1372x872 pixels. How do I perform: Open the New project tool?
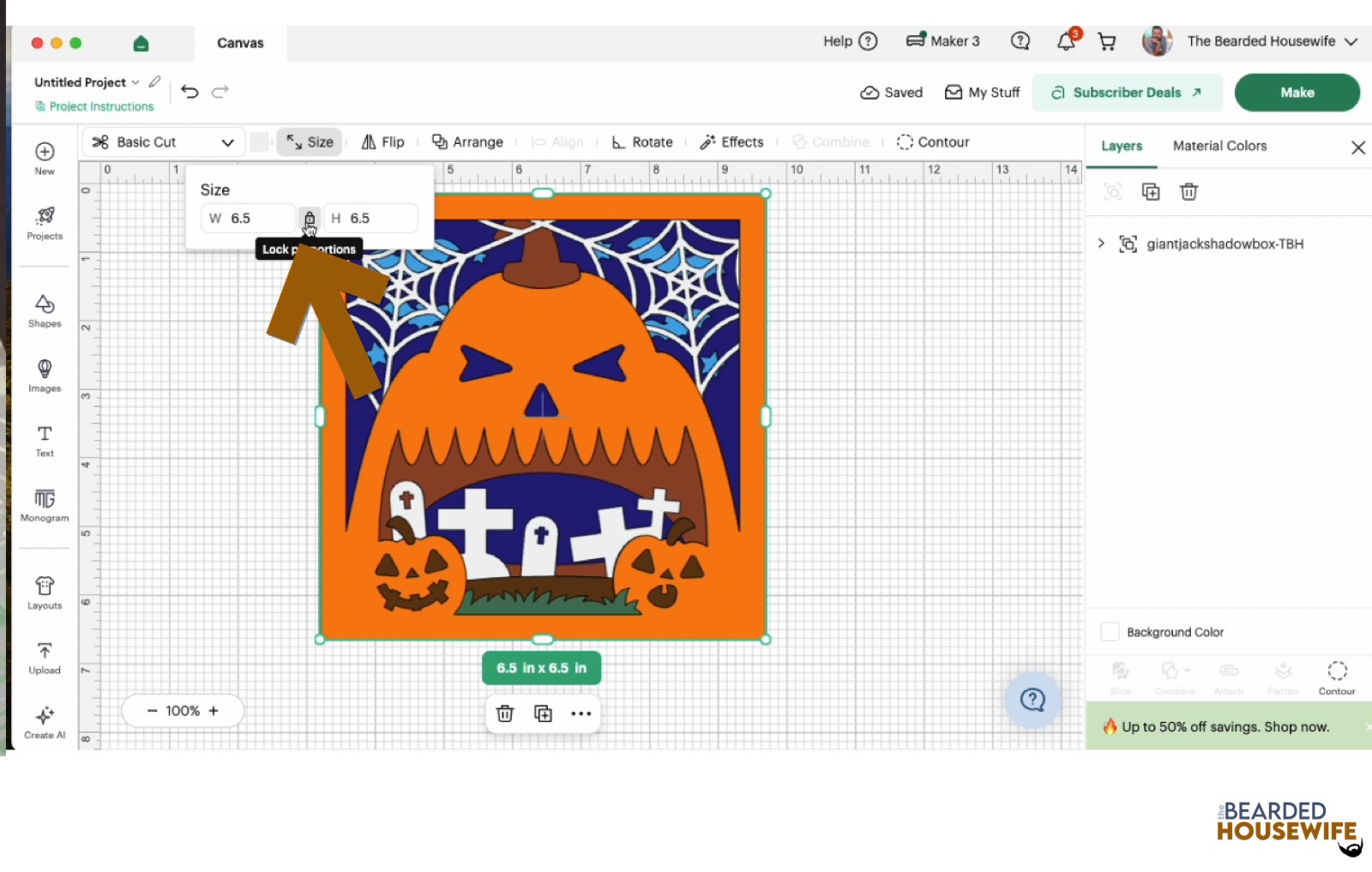click(45, 159)
